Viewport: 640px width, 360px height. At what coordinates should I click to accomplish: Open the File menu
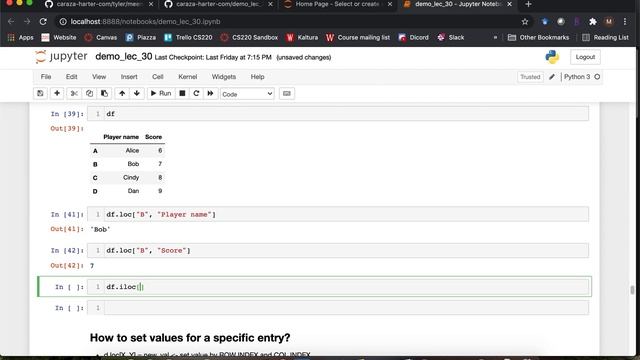46,77
